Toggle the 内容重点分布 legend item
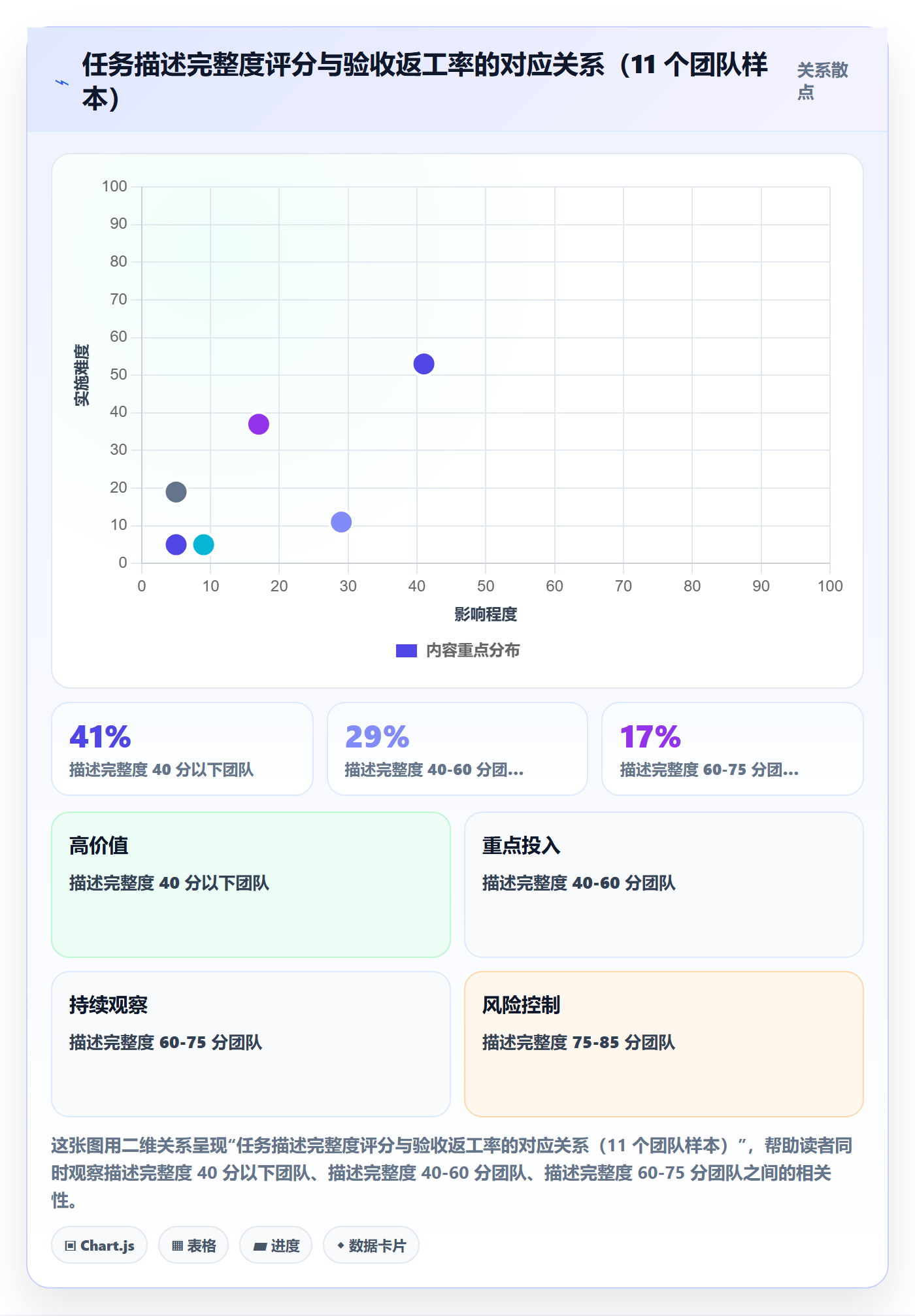The image size is (915, 1316). click(x=457, y=651)
